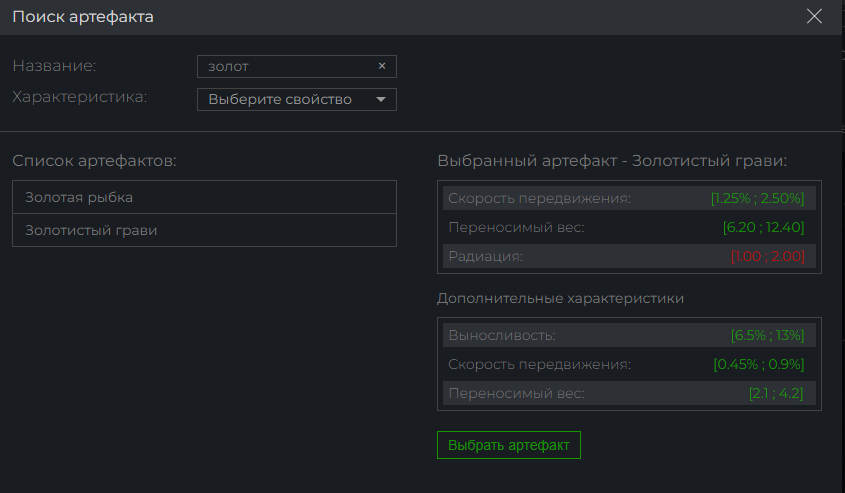Click the Характеристика combo box
845x493 pixels.
297,99
